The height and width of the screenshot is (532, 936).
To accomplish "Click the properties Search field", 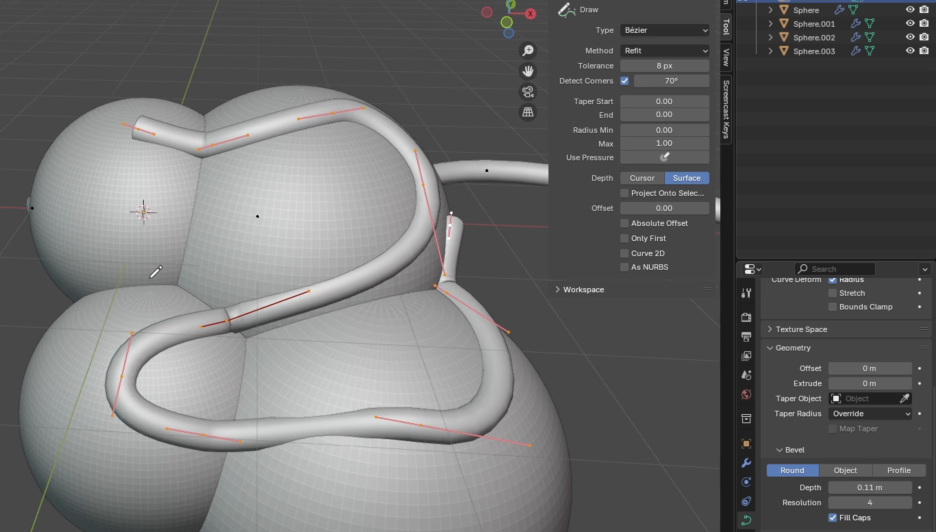I will pyautogui.click(x=835, y=269).
